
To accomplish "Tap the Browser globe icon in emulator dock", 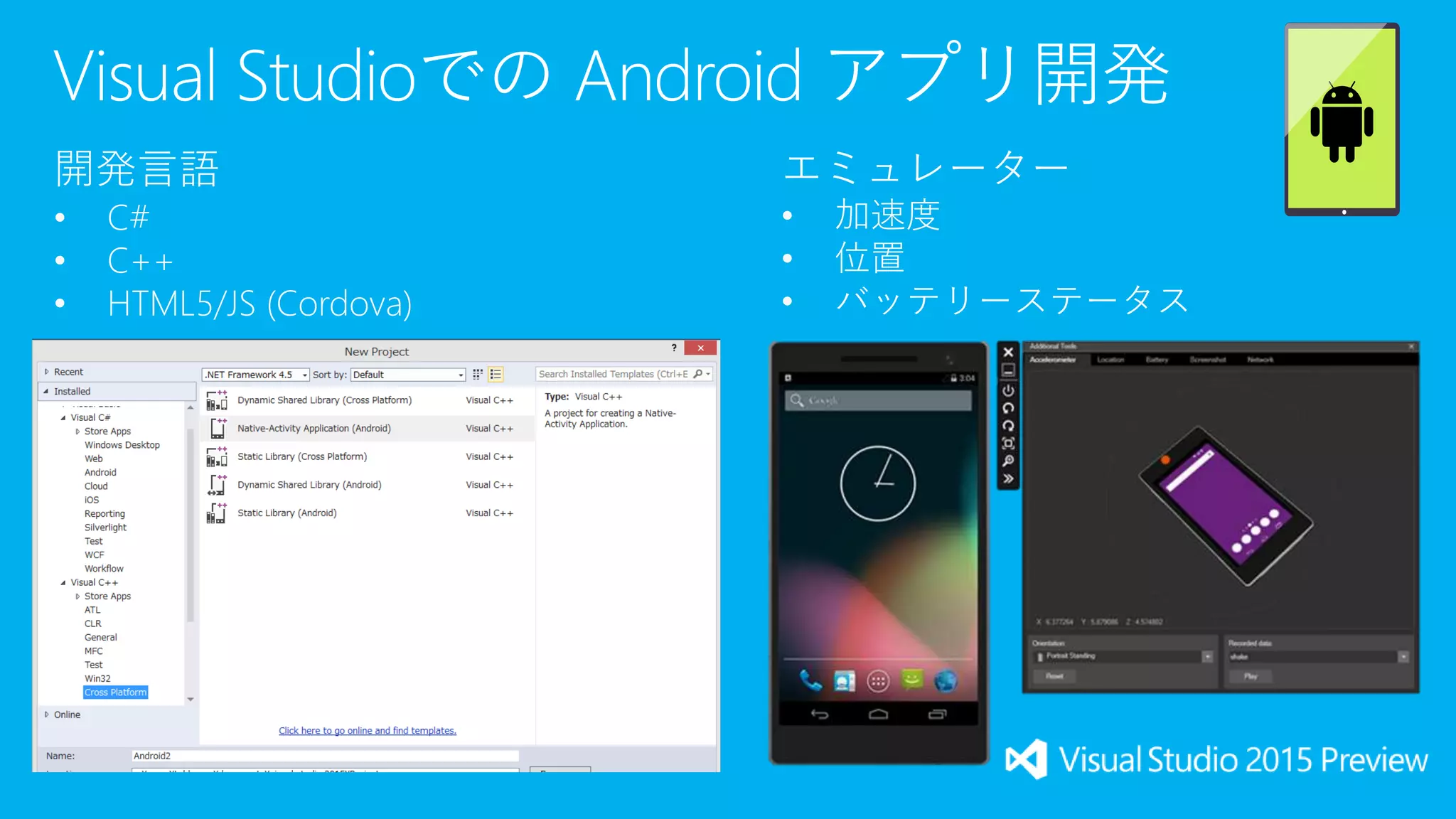I will pos(946,681).
